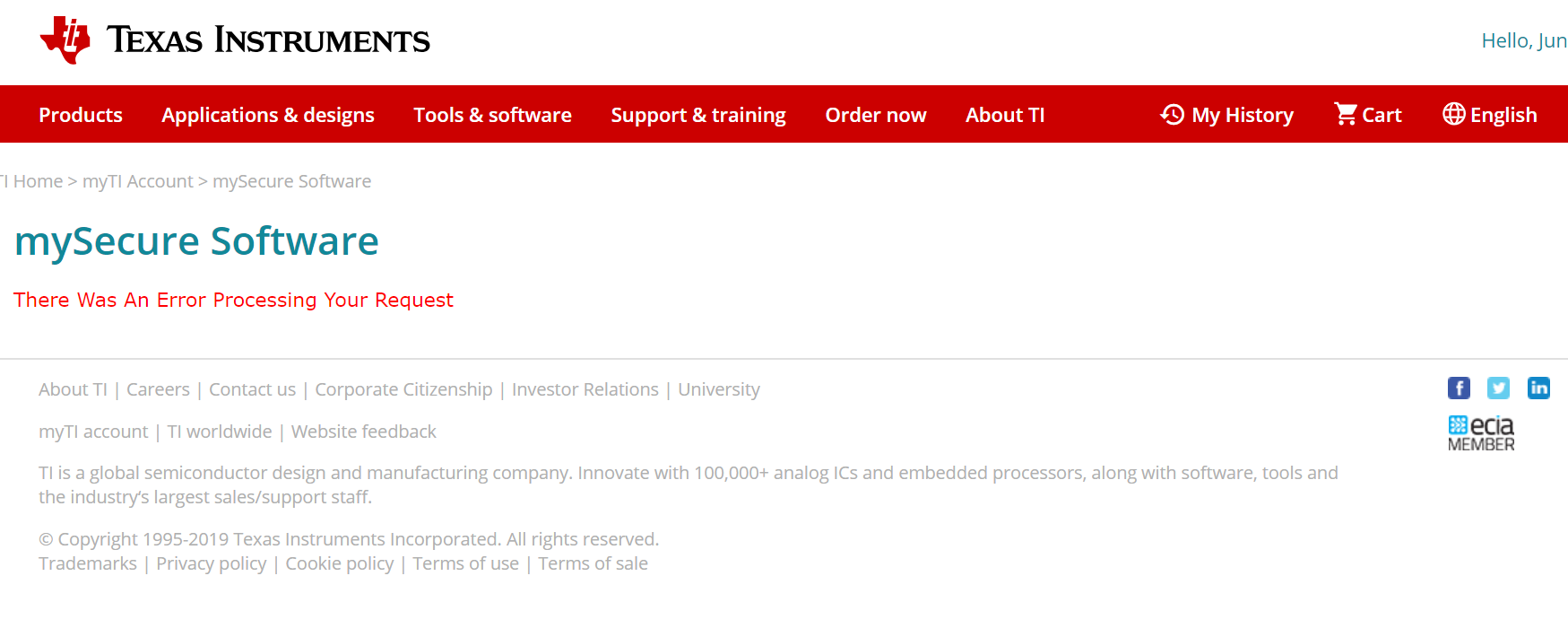Click the Hello, Jun account greeting
The image size is (1568, 637).
(x=1523, y=40)
